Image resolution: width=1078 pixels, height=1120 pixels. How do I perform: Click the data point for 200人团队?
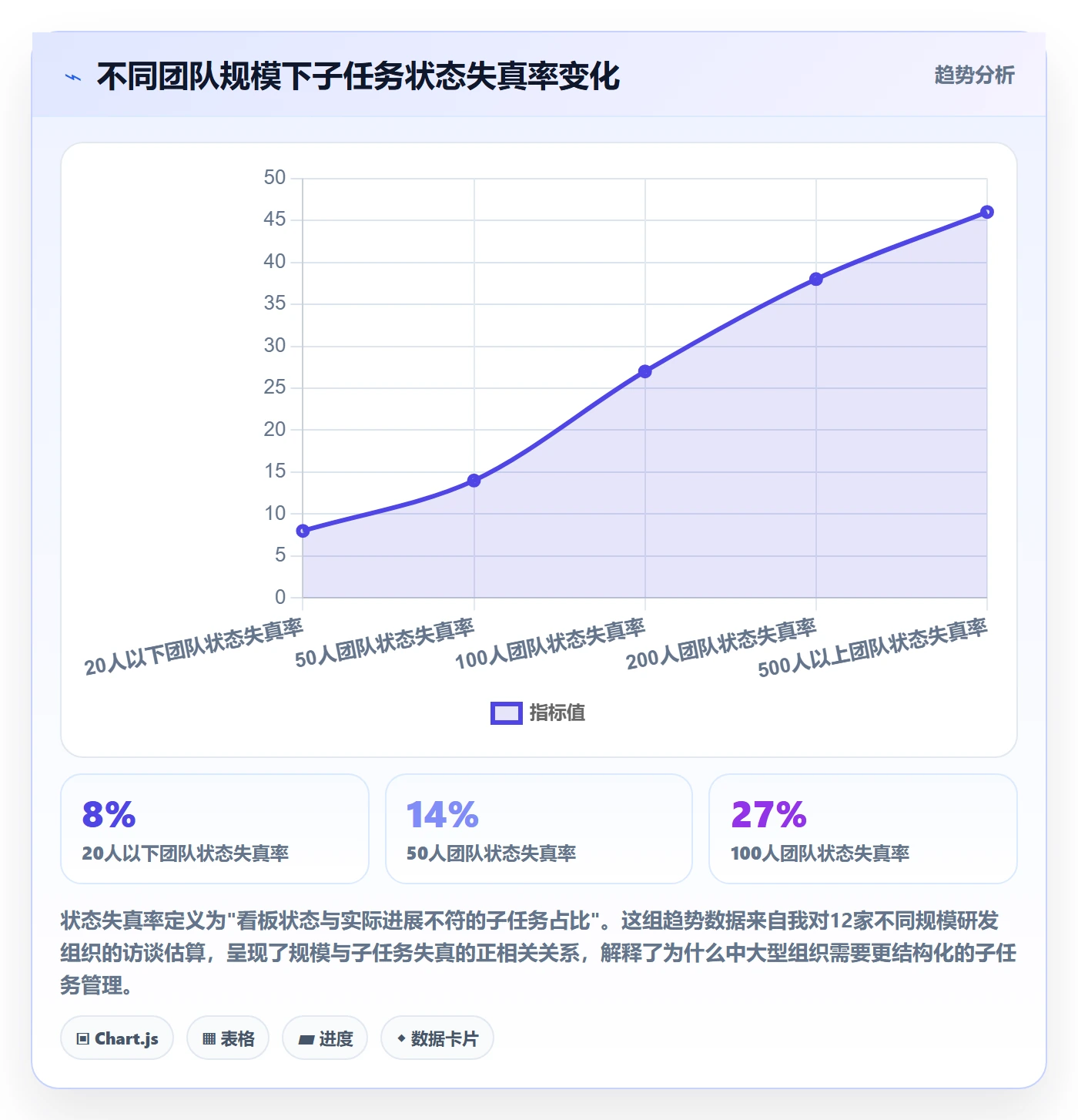[816, 279]
